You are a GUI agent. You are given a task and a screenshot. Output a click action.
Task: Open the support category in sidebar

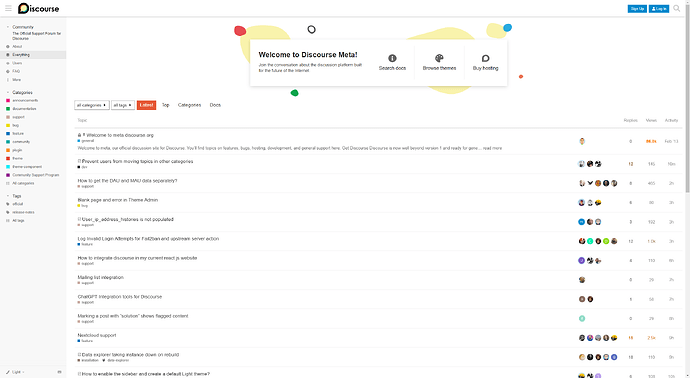[x=18, y=117]
